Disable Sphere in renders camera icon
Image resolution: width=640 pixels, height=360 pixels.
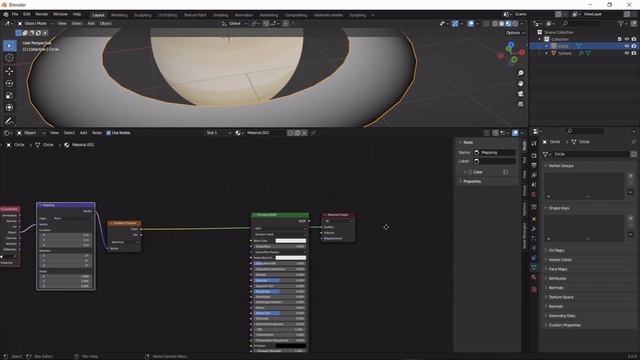[633, 53]
